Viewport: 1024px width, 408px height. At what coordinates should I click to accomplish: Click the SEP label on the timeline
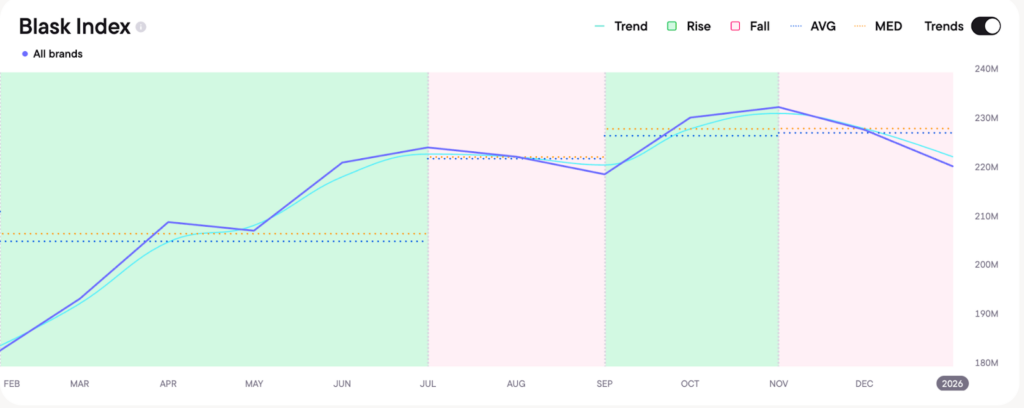point(605,383)
